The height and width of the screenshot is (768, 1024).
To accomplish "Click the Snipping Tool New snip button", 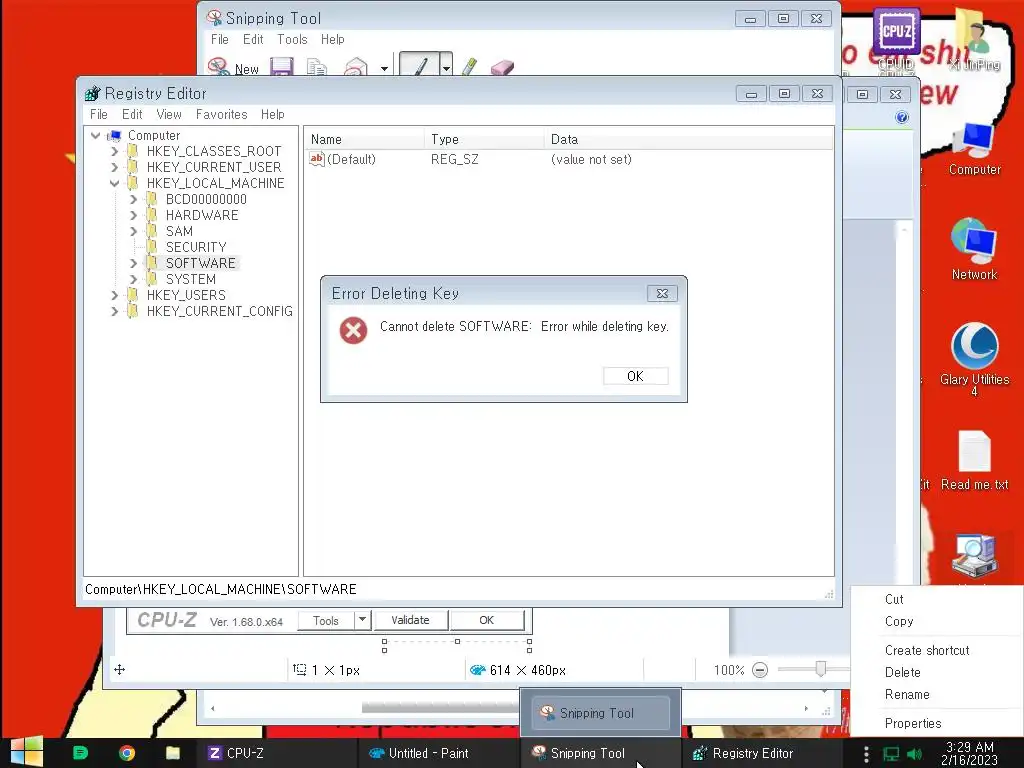I will pos(234,68).
